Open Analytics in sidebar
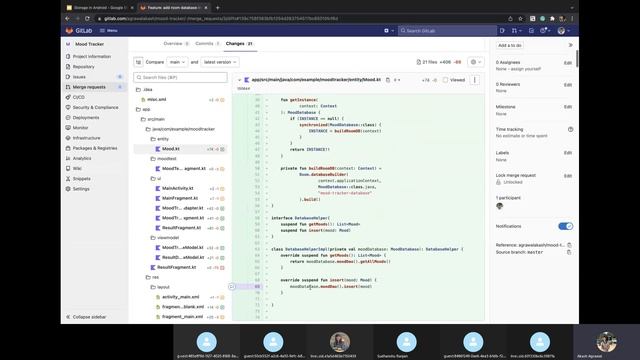Image resolution: width=640 pixels, height=360 pixels. [x=82, y=158]
